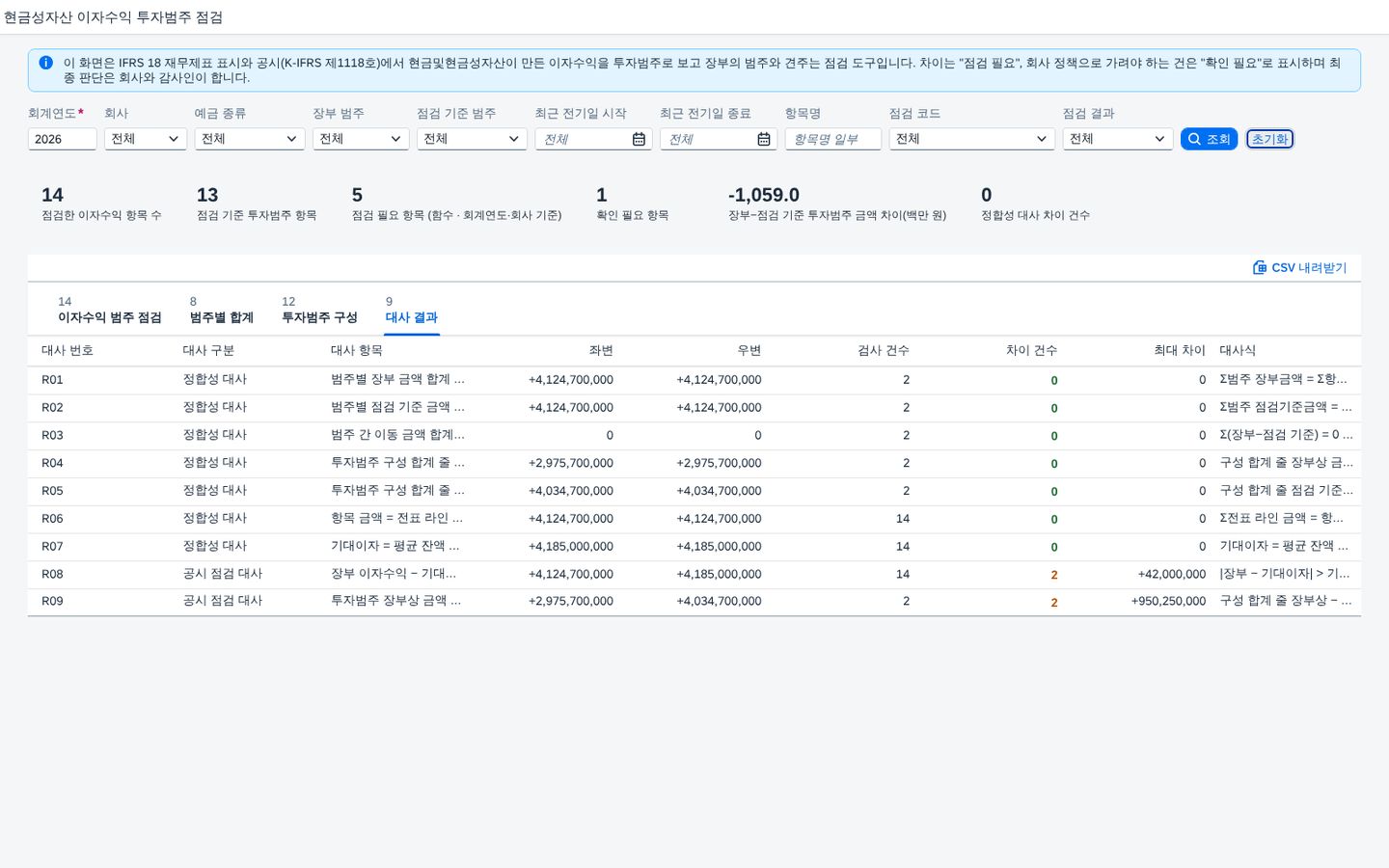Expand the 회사 dropdown
This screenshot has height=868, width=1389.
(146, 139)
